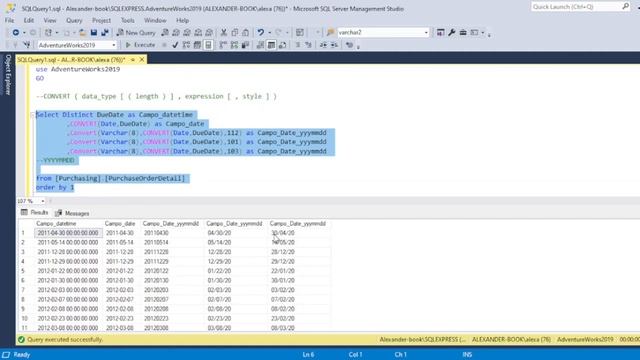Switch output to Results to Grid
The height and width of the screenshot is (360, 640).
click(x=271, y=45)
